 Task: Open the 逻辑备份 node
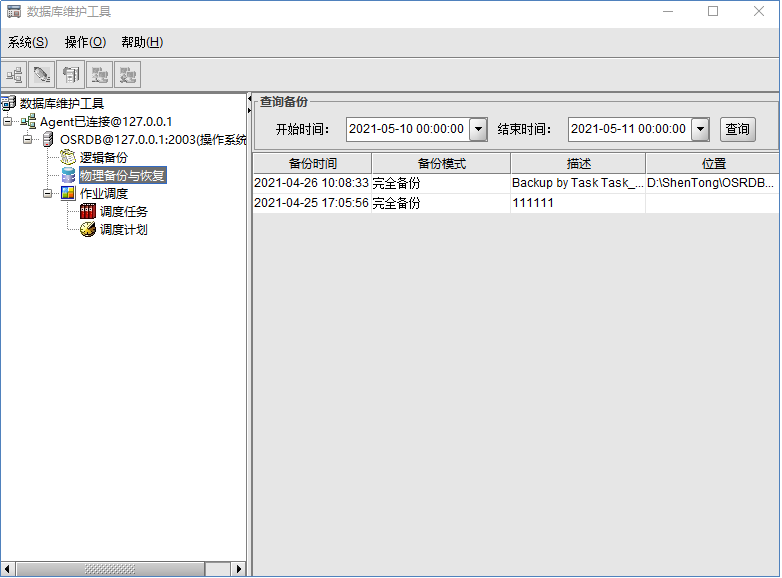(x=104, y=158)
